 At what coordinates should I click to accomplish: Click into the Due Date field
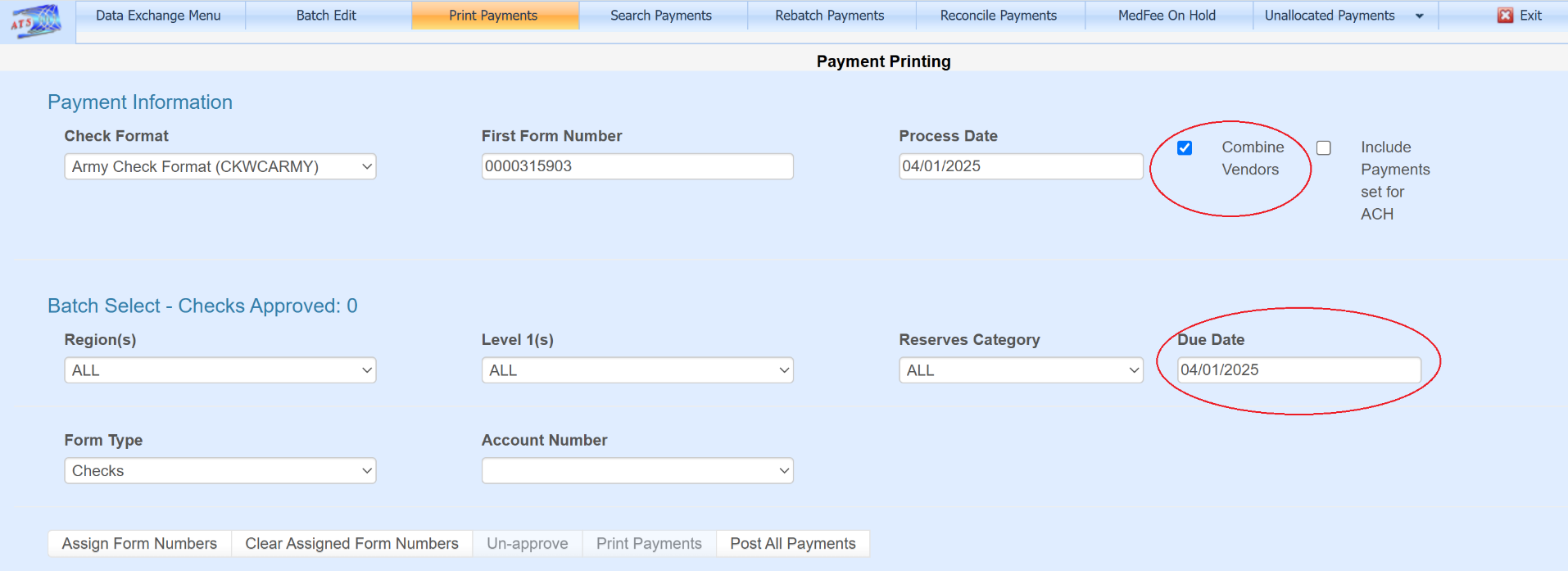tap(1298, 370)
